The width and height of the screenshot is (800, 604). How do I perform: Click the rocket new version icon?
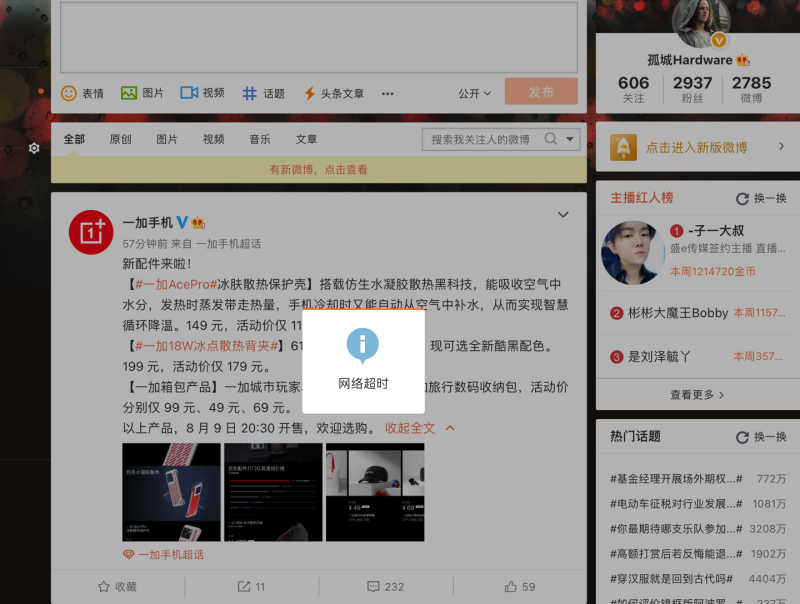623,148
